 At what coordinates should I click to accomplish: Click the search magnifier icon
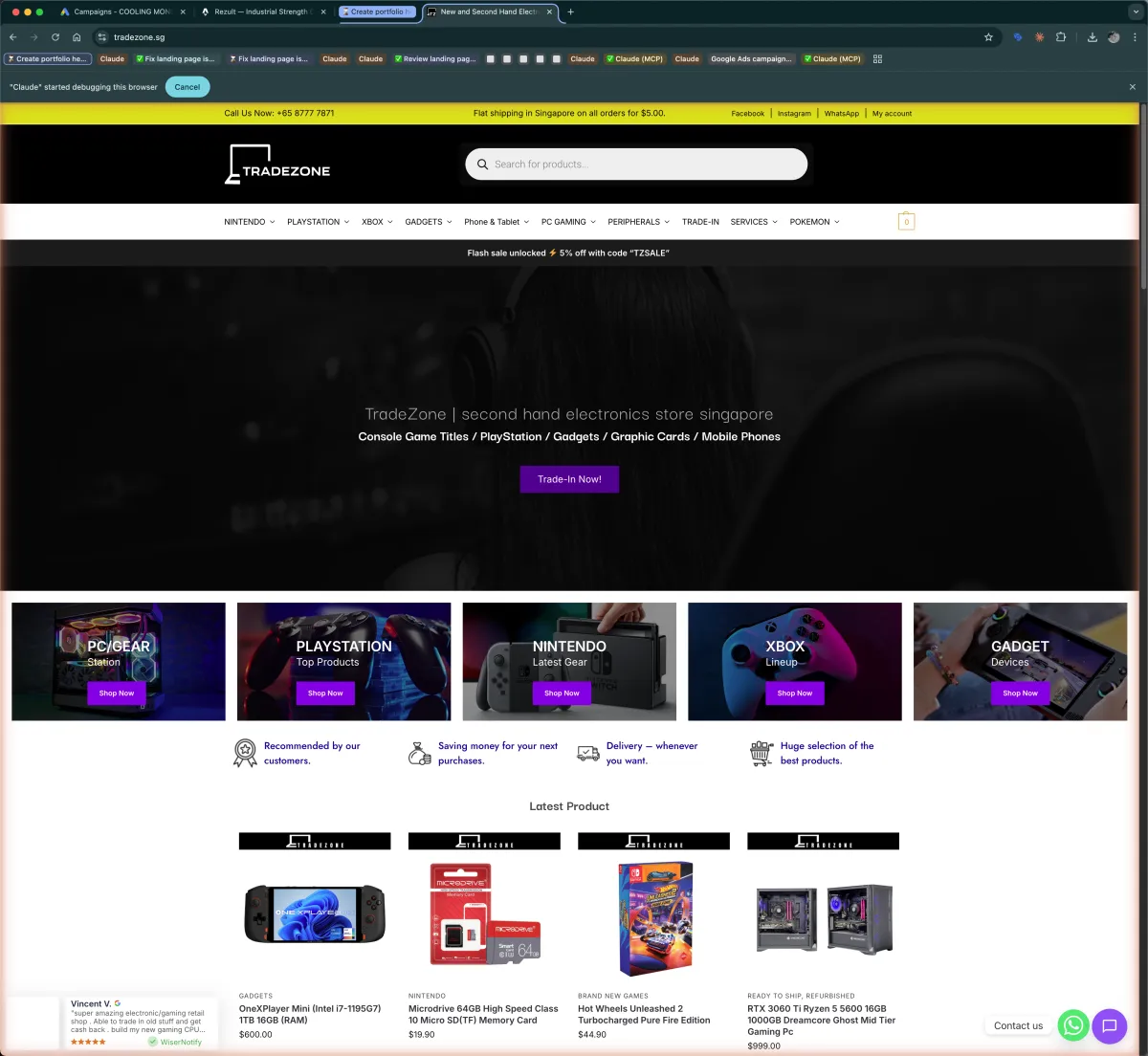tap(483, 165)
